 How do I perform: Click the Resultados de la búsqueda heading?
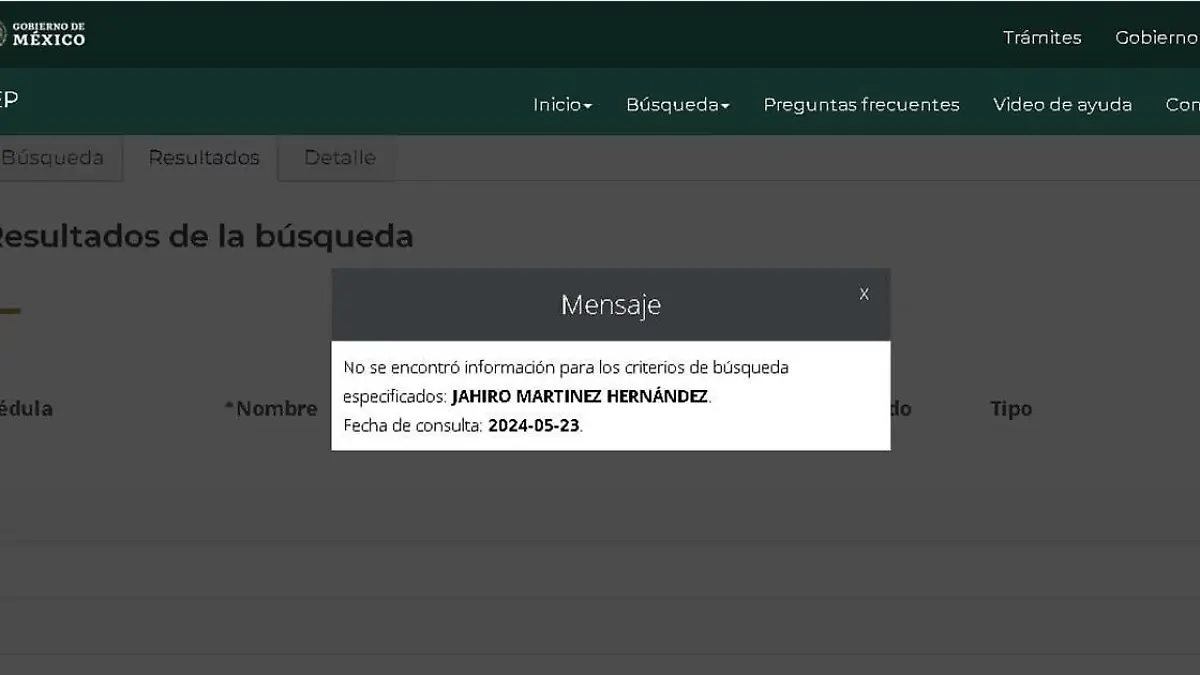(x=203, y=237)
